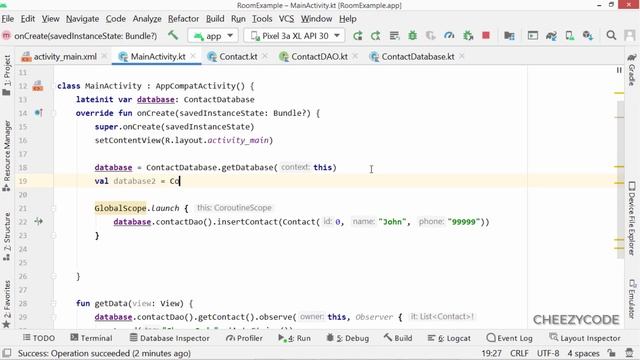Open the Edit menu
This screenshot has width=640, height=360.
(x=28, y=19)
